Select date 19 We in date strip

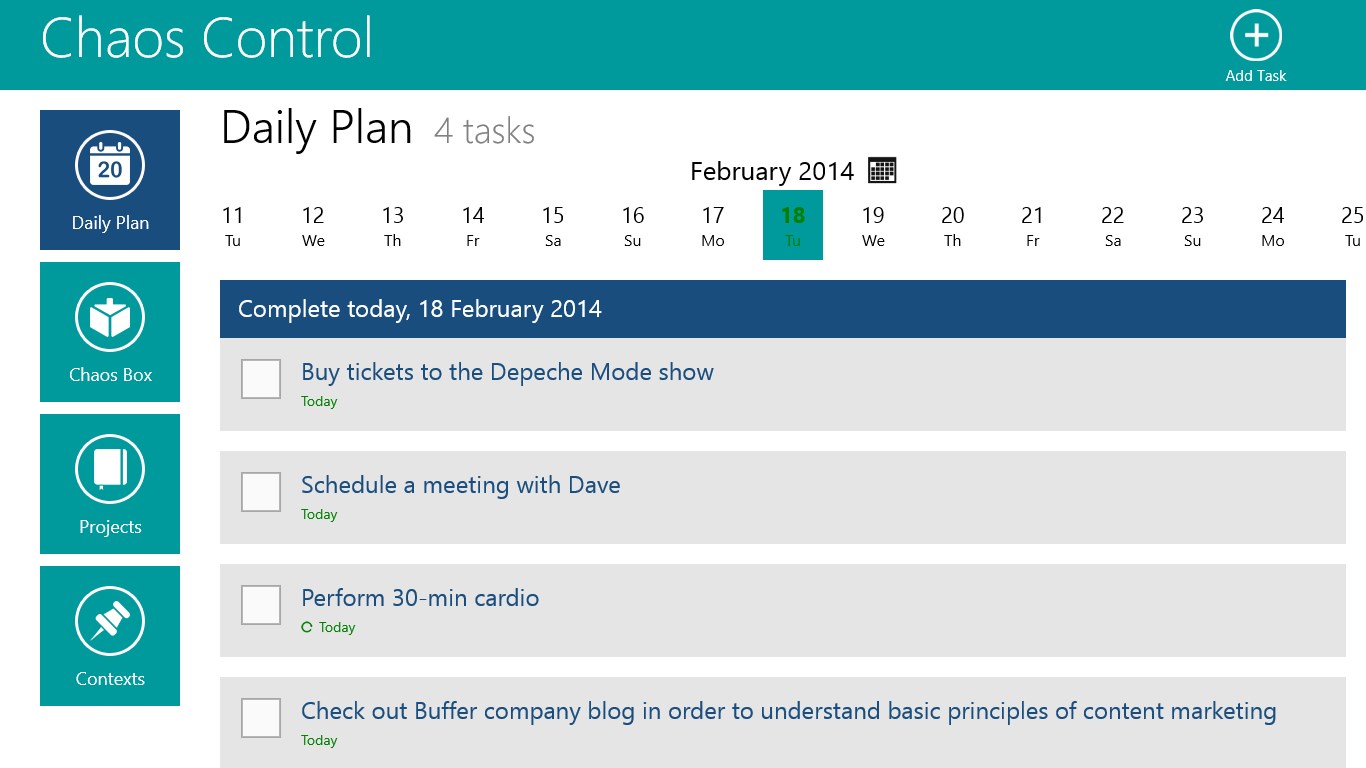pyautogui.click(x=873, y=226)
